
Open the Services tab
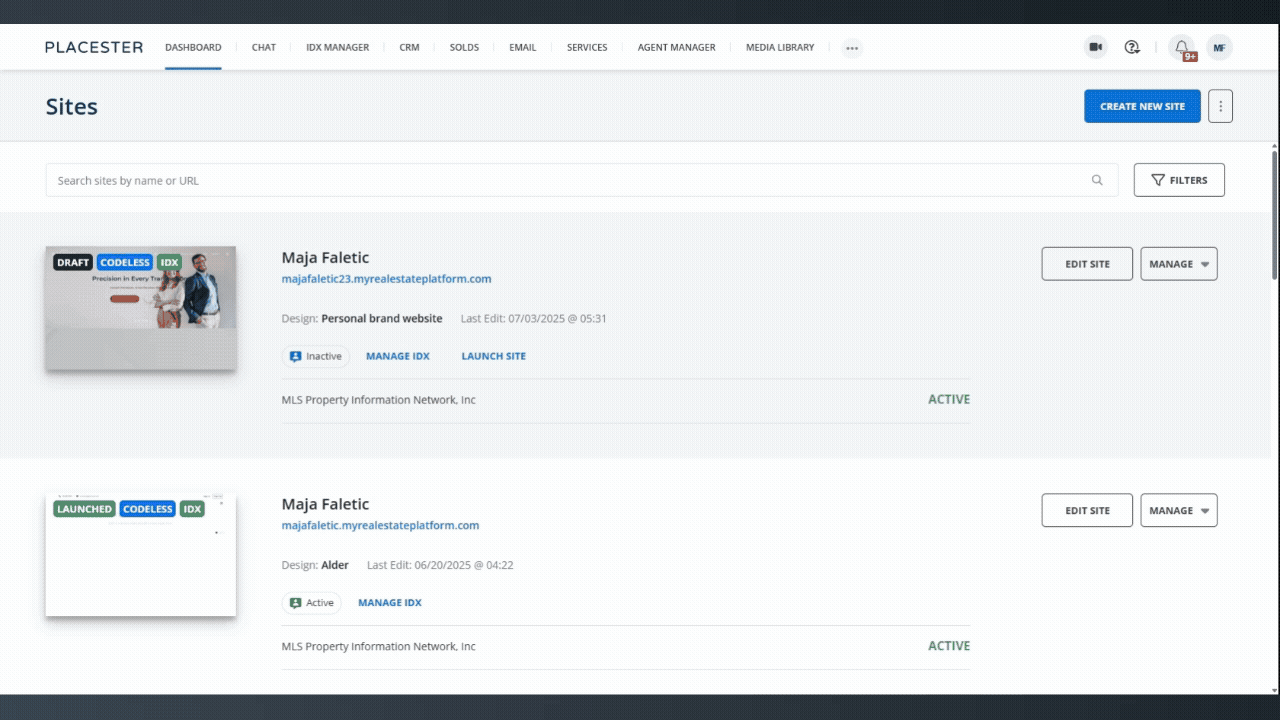[x=587, y=47]
